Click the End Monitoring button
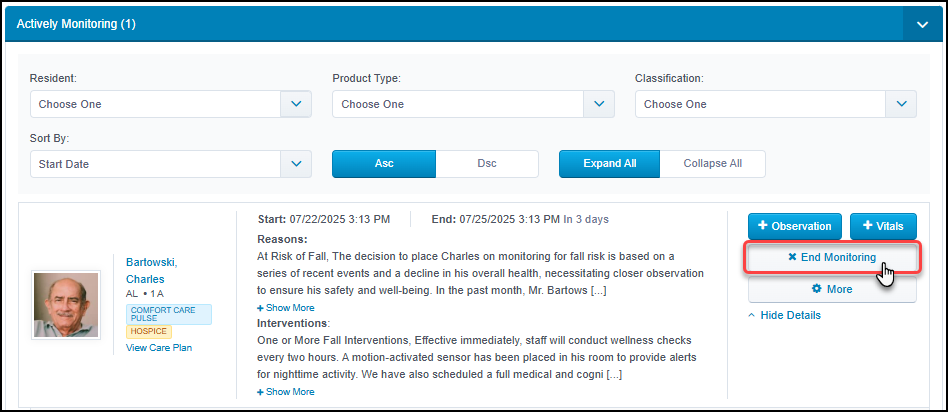This screenshot has width=948, height=412. point(832,258)
